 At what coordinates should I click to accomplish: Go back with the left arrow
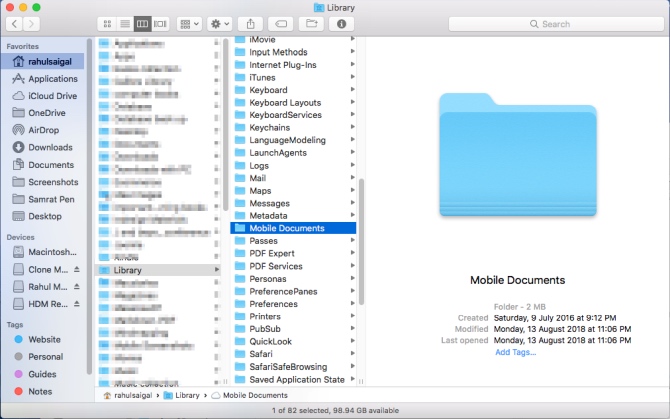17,23
